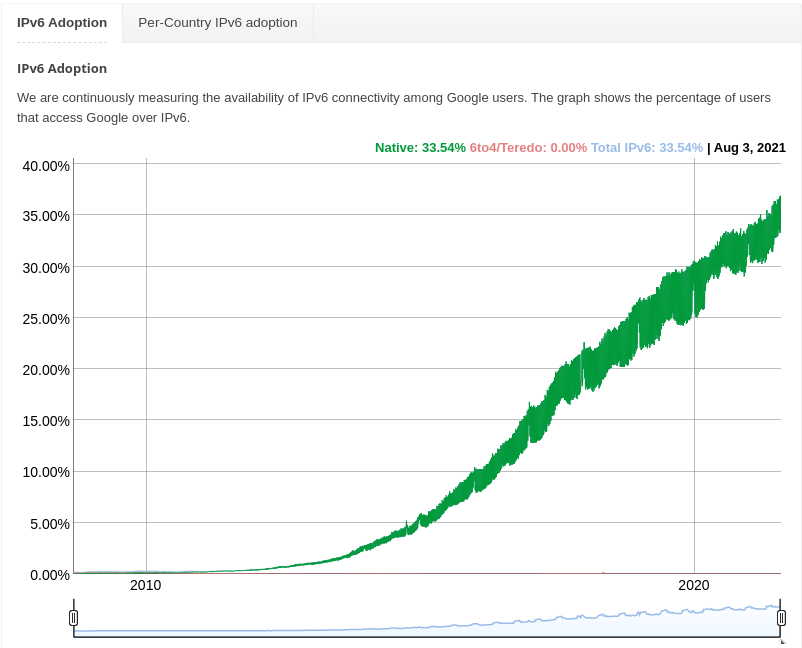Screen dimensions: 802x648
Task: Click the 40.00% y-axis label
Action: click(x=46, y=166)
